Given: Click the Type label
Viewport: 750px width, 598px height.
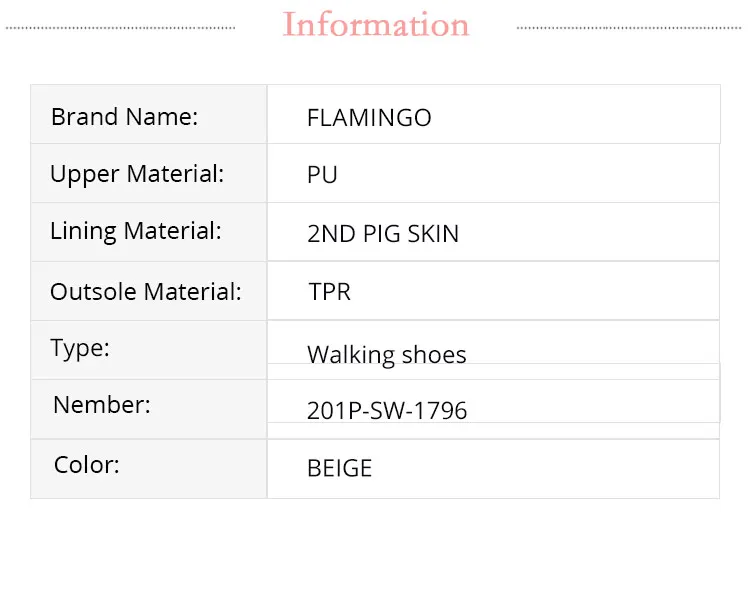Looking at the screenshot, I should coord(80,348).
